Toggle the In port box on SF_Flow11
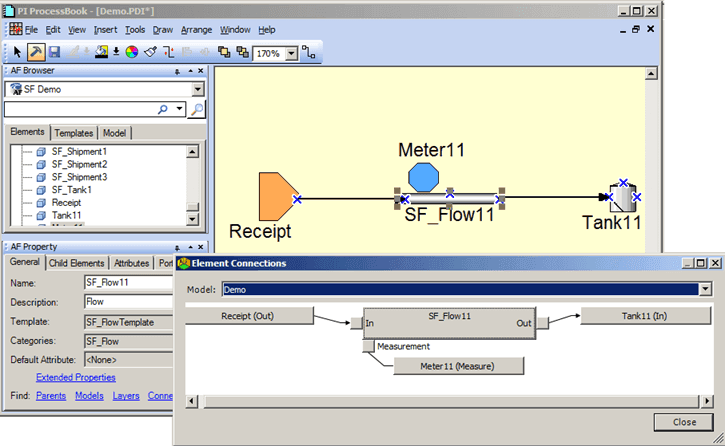Viewport: 725px width, 446px height. [356, 323]
